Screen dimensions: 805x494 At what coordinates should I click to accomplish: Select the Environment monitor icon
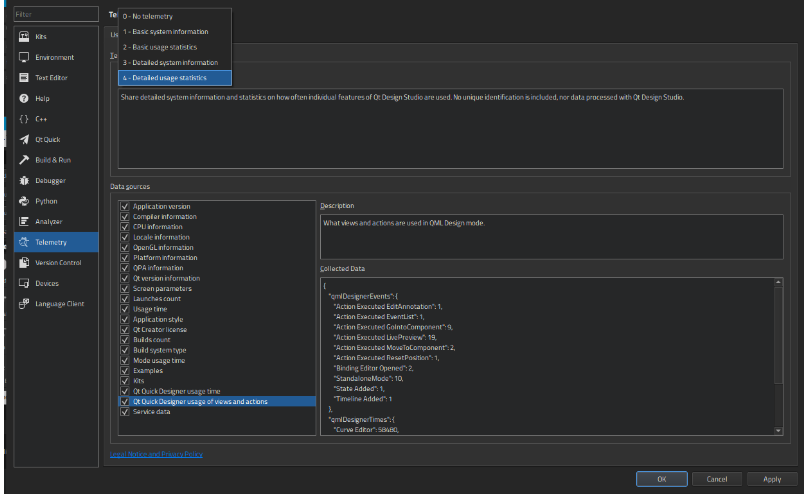click(24, 57)
